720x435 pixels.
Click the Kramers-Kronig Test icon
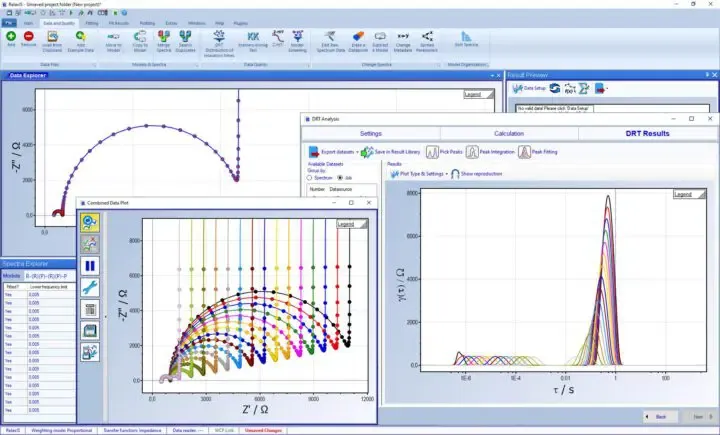click(250, 39)
